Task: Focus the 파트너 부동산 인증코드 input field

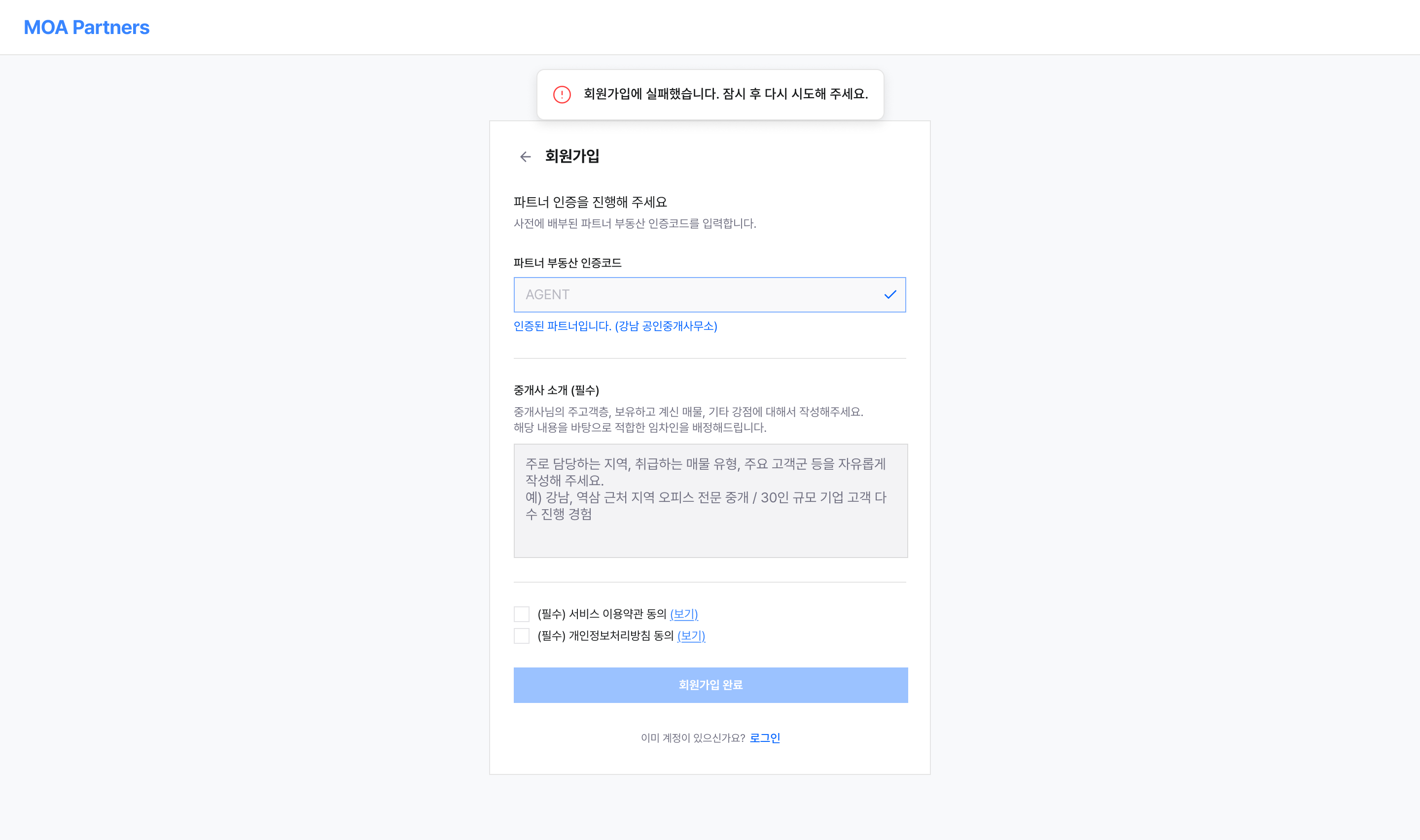Action: click(x=696, y=294)
